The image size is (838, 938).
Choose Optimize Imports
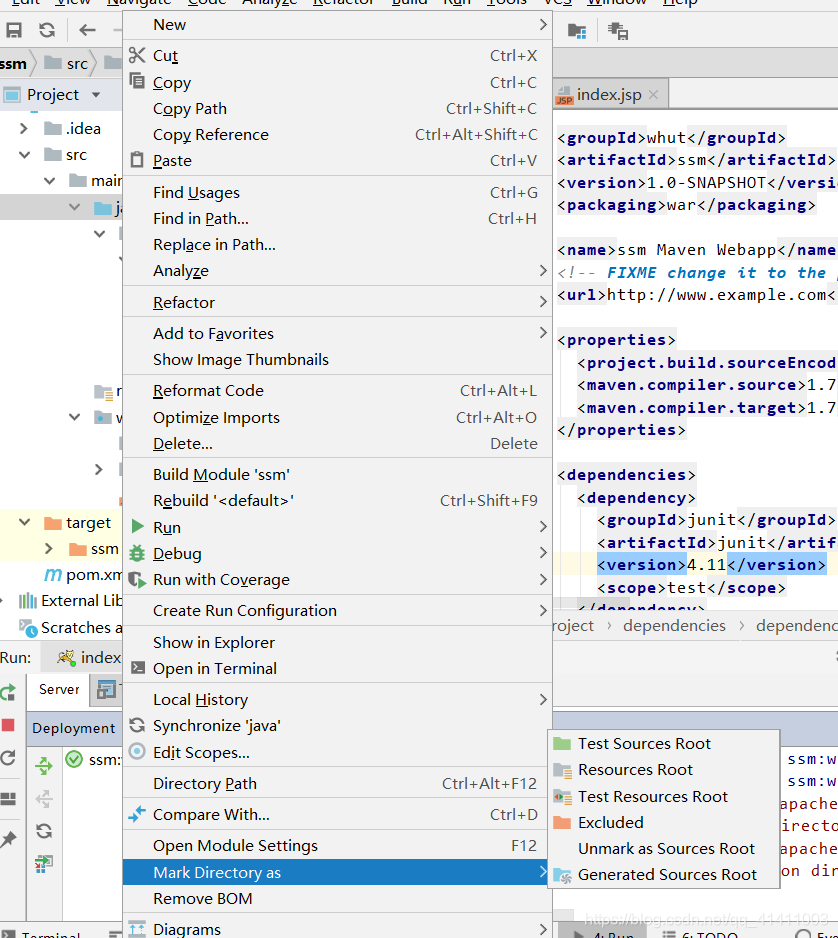[337, 417]
